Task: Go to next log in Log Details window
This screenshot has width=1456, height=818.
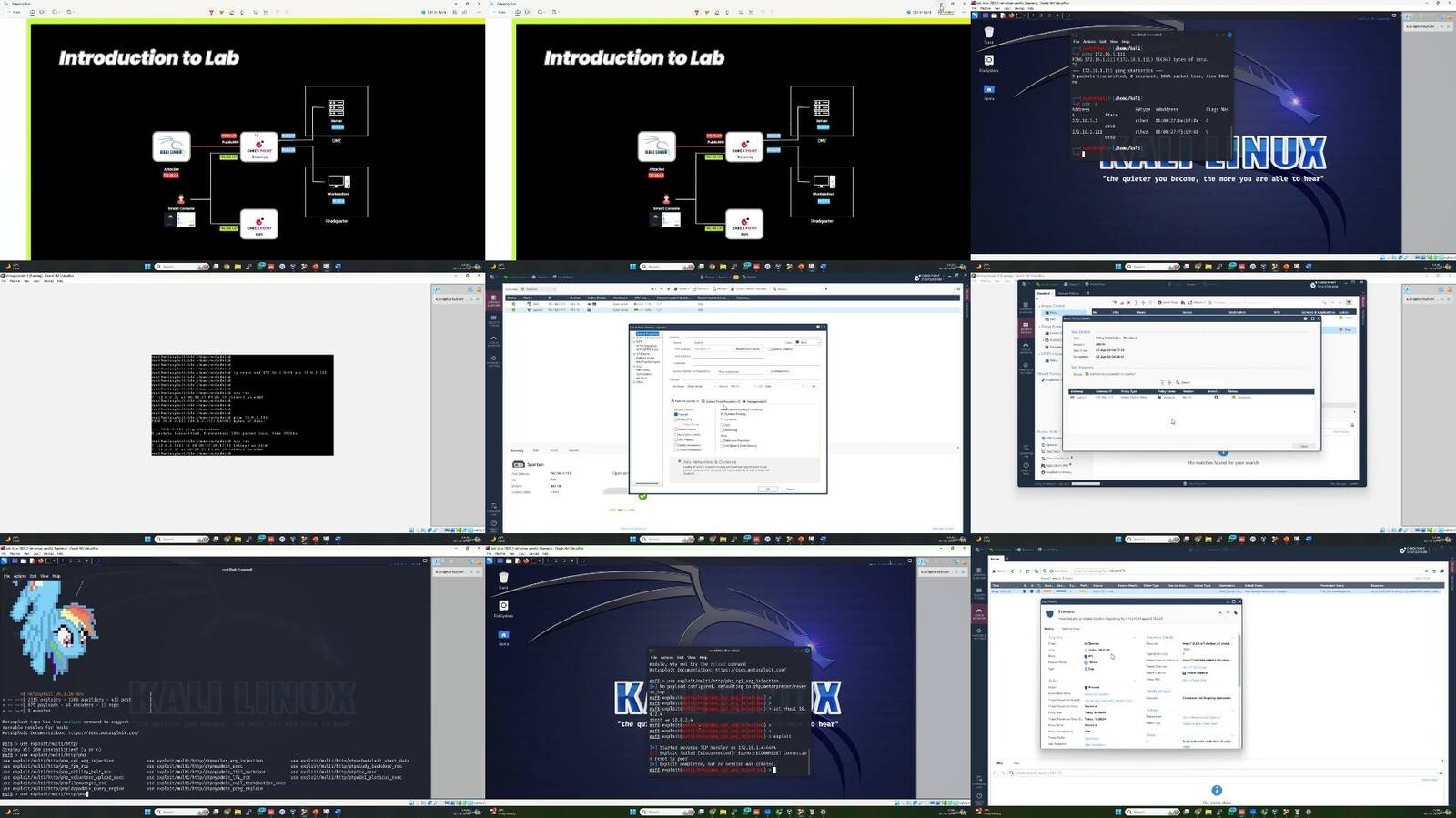Action: (1228, 612)
